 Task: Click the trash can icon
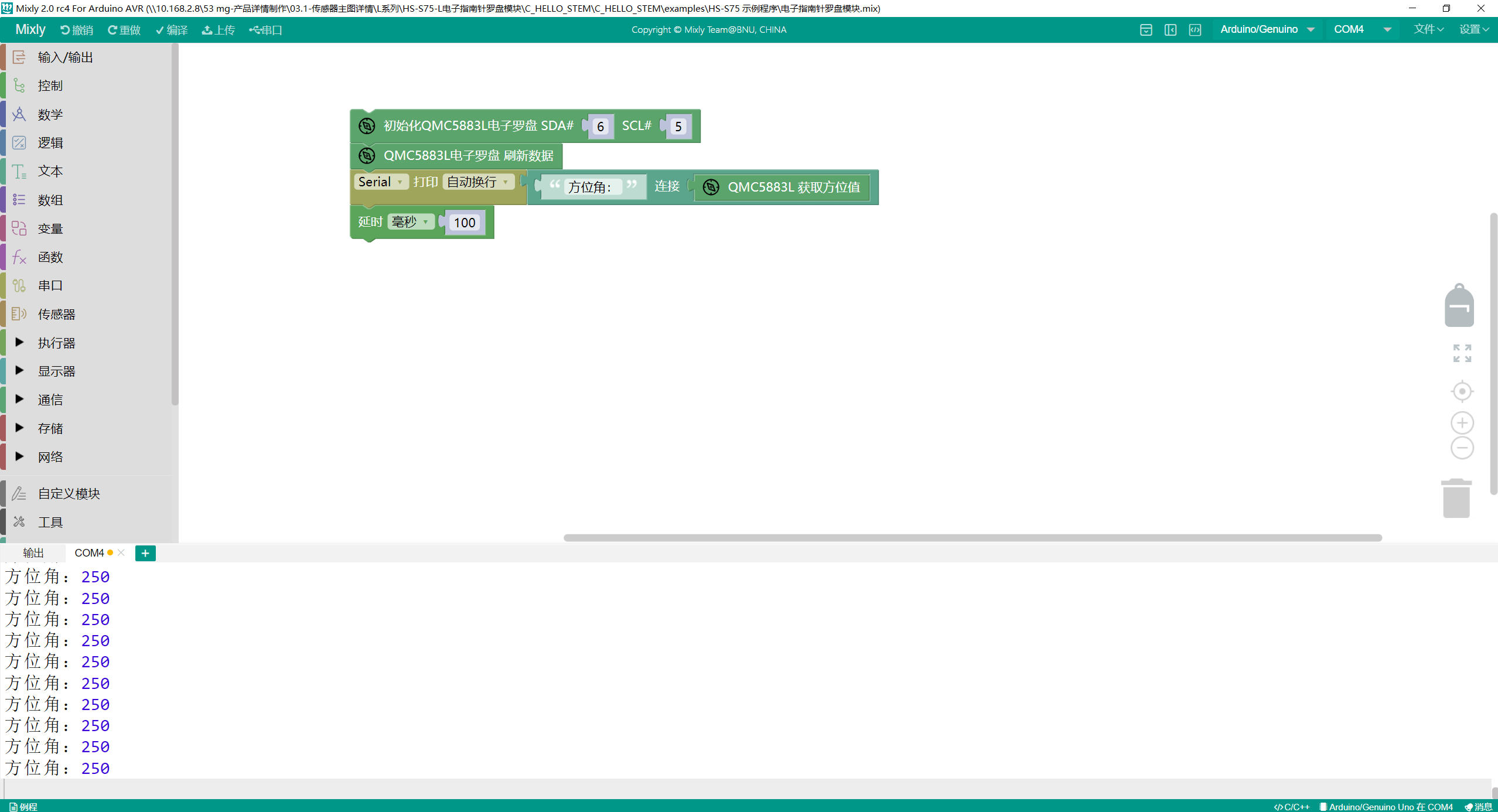click(1456, 499)
